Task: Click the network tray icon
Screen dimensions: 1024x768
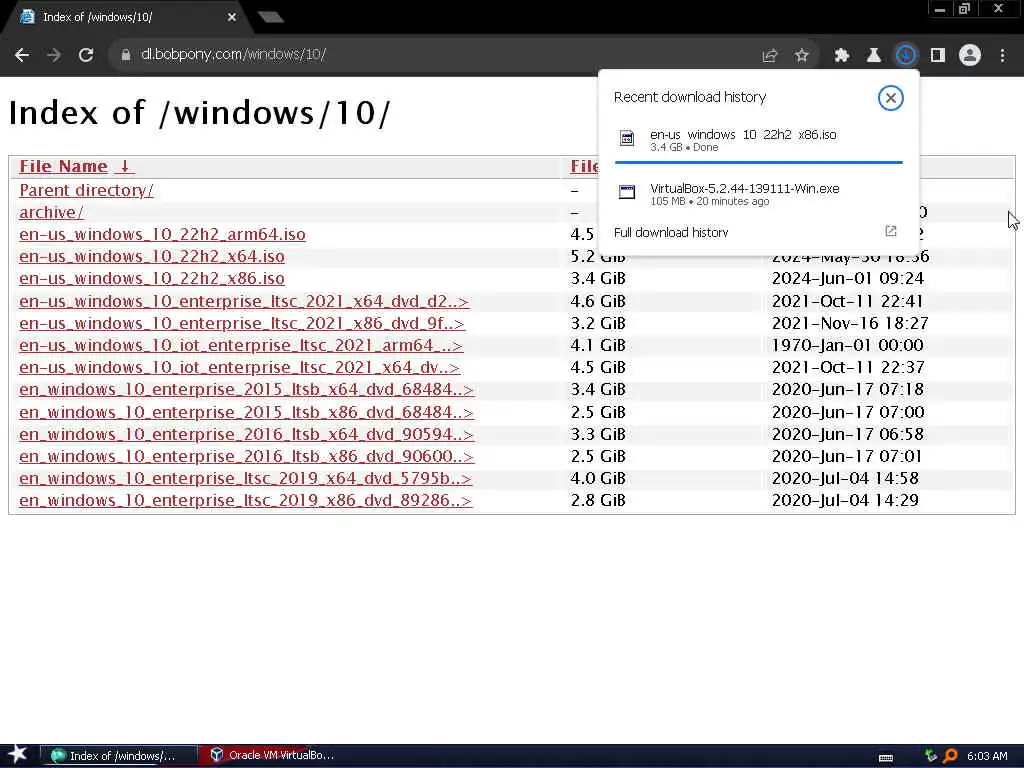Action: tap(931, 756)
